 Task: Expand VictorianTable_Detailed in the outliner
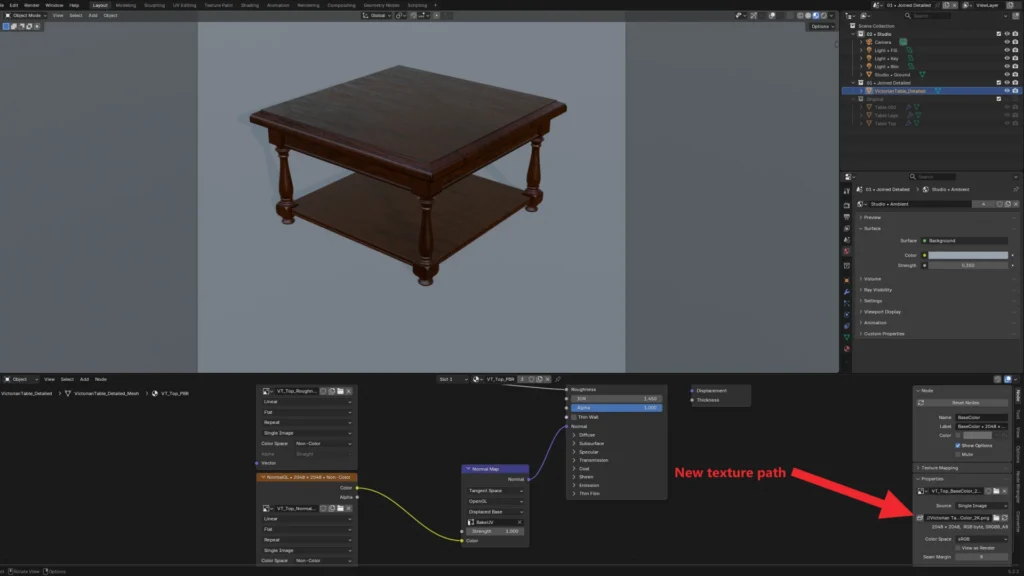[x=861, y=91]
